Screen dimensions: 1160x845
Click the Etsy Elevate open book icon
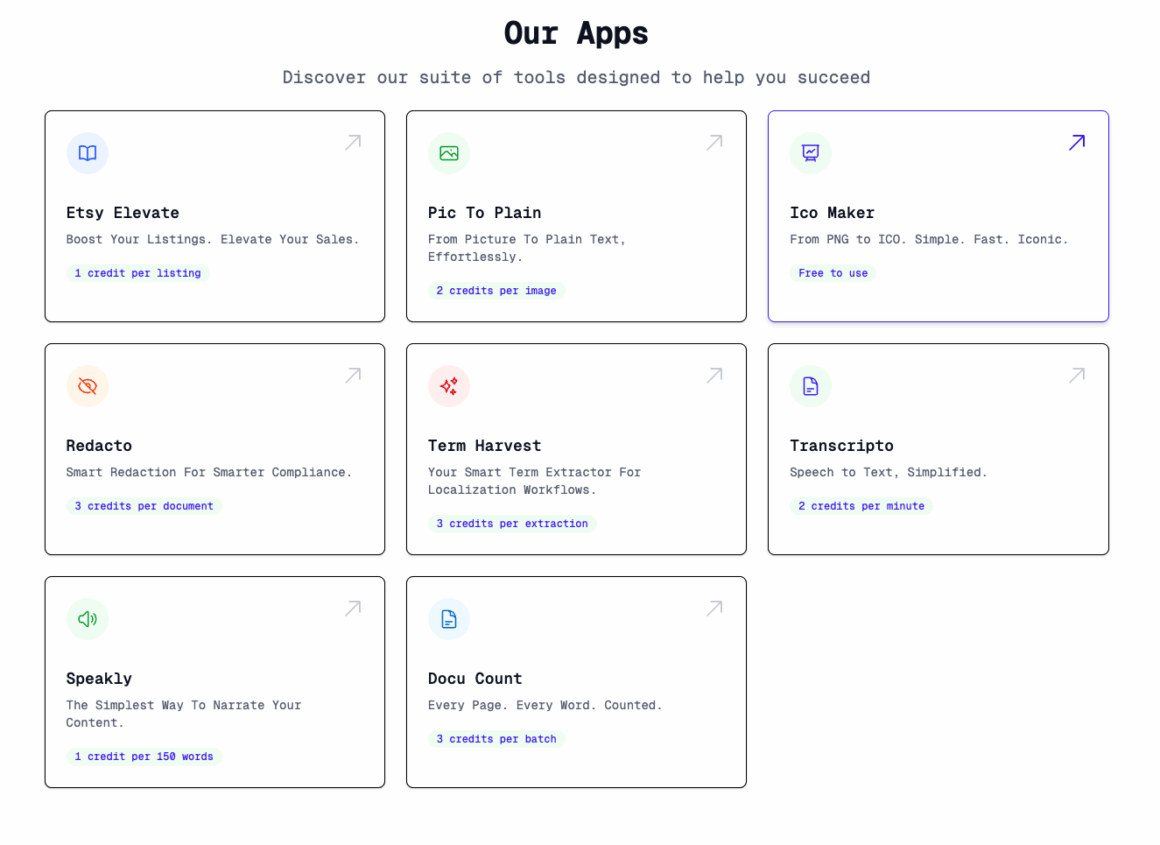(x=87, y=153)
